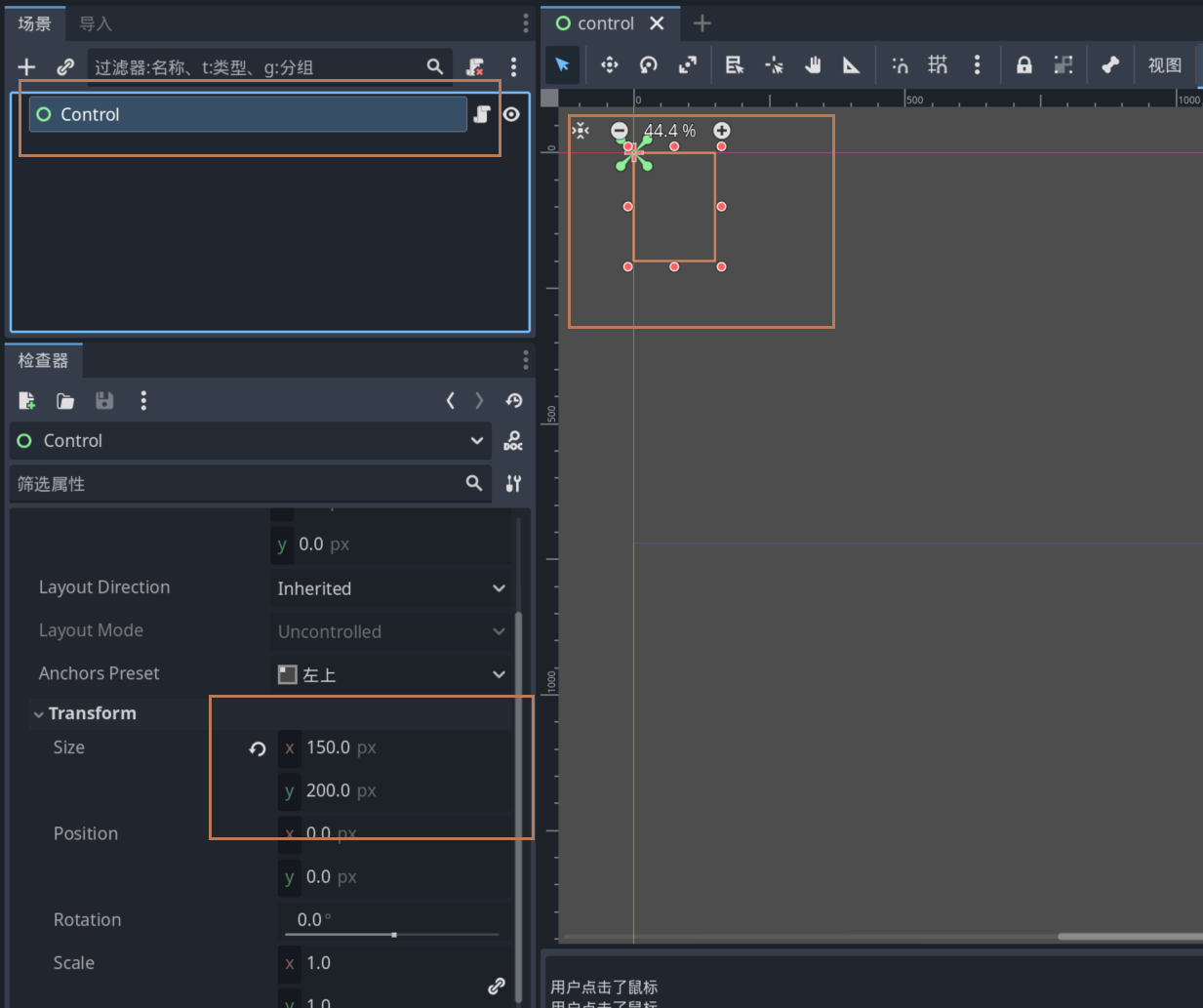Image resolution: width=1203 pixels, height=1008 pixels.
Task: Add a new child node with plus icon
Action: point(26,66)
